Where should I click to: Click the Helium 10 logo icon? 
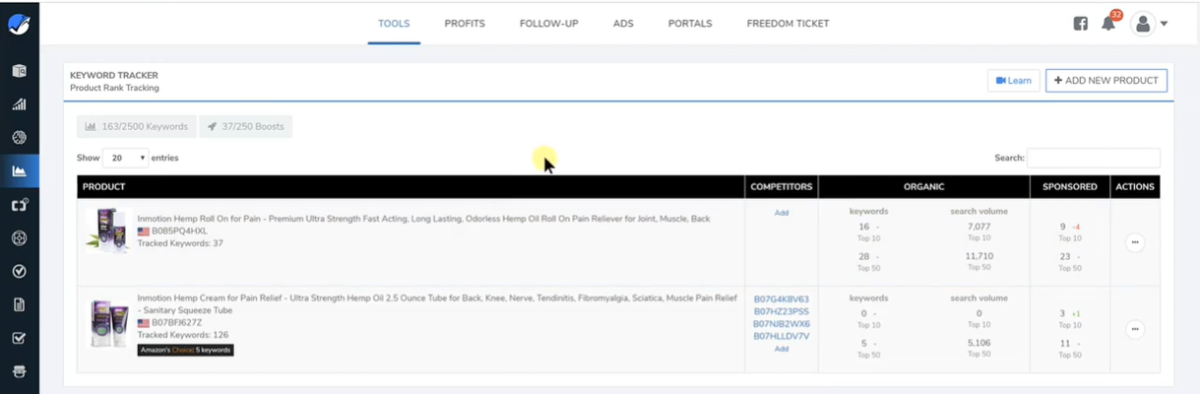click(19, 22)
